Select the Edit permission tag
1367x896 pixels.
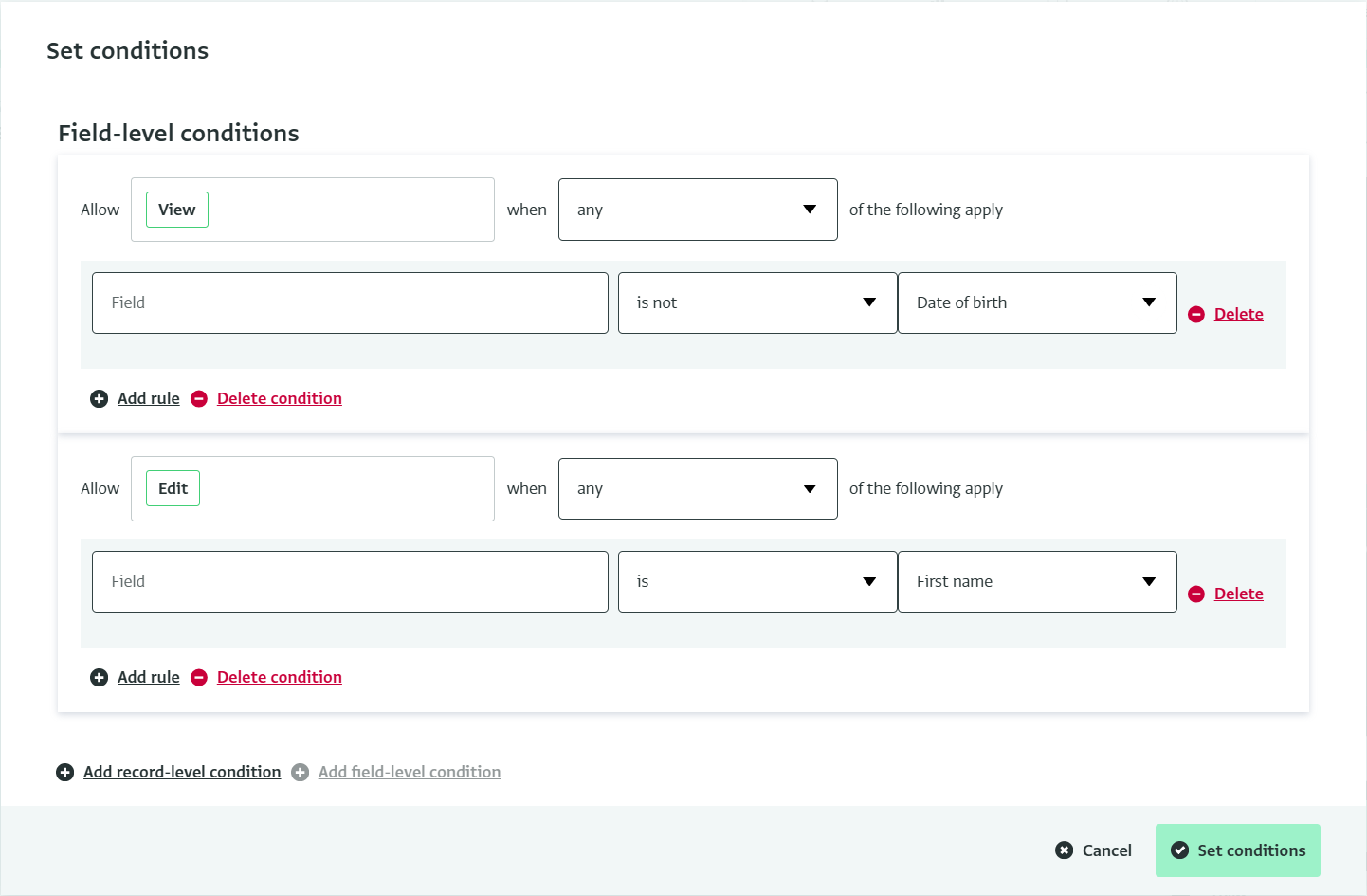point(173,489)
